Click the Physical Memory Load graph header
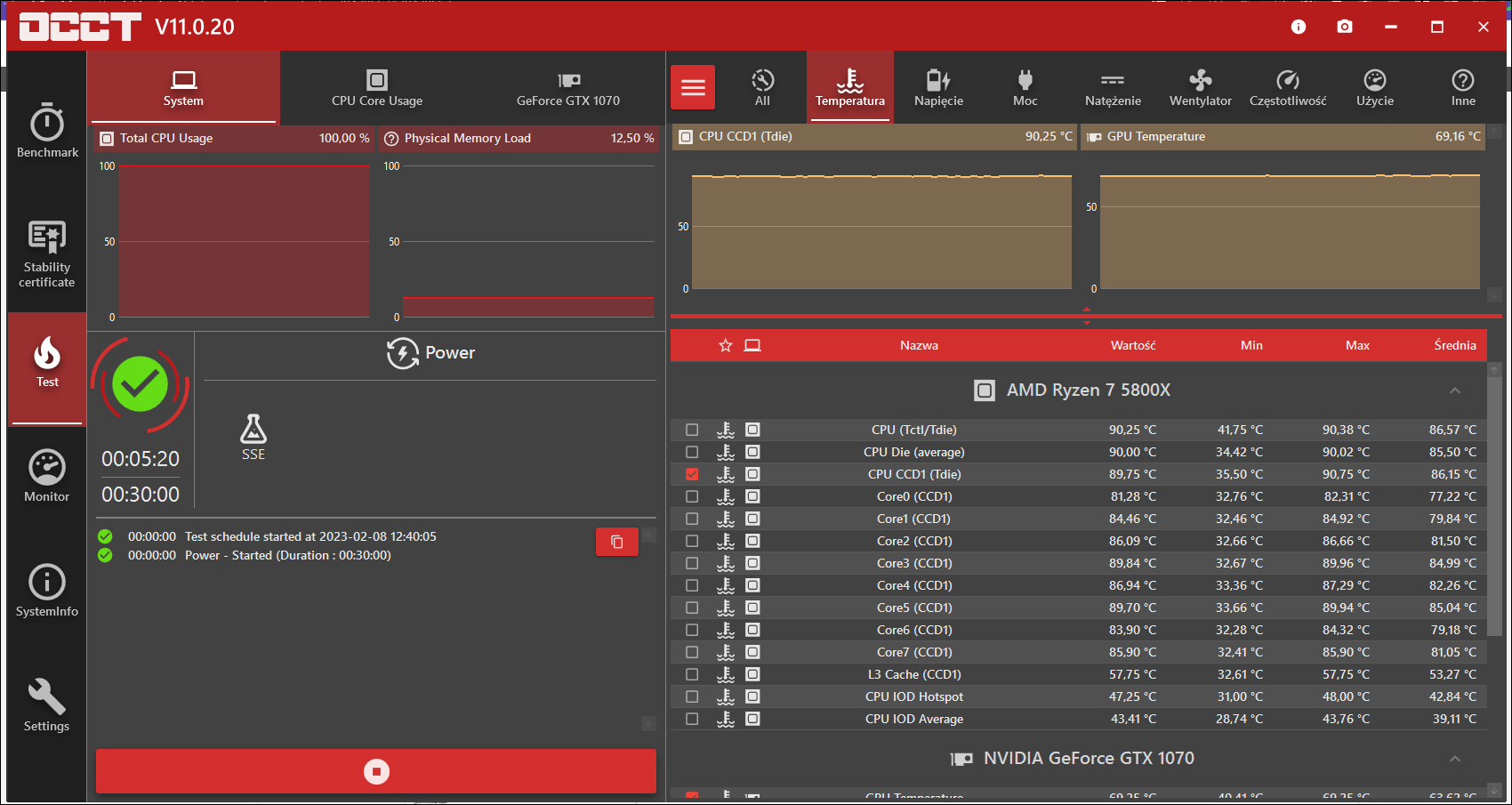The height and width of the screenshot is (805, 1512). tap(519, 139)
